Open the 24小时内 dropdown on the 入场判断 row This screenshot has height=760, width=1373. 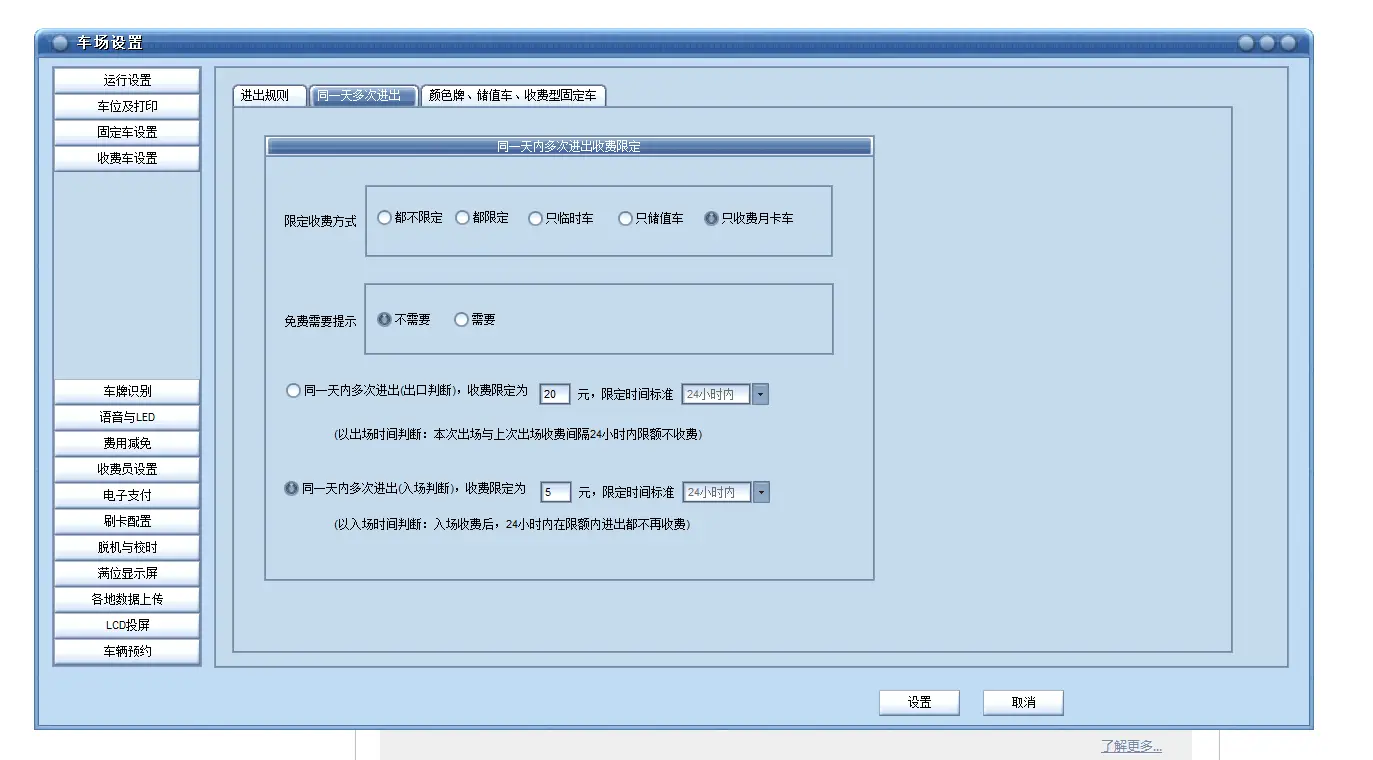761,491
